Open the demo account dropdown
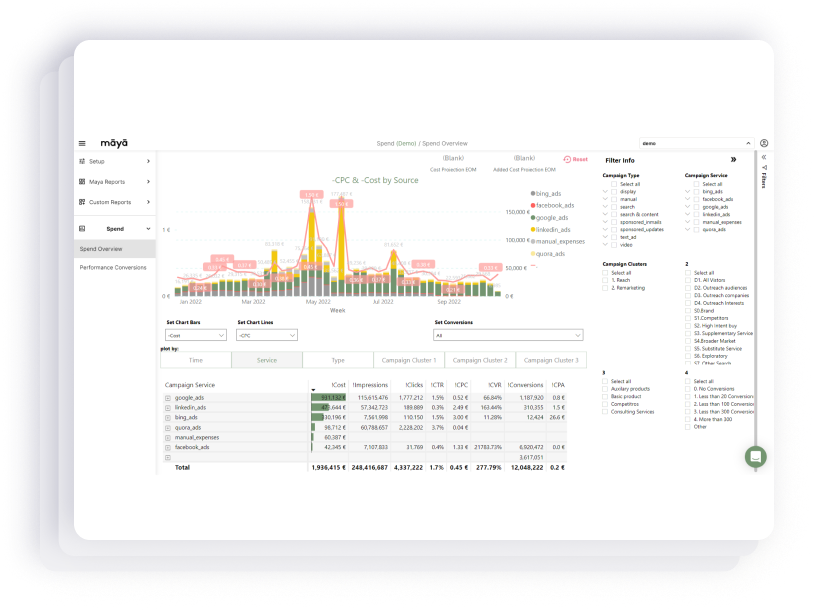The image size is (814, 612). 696,143
